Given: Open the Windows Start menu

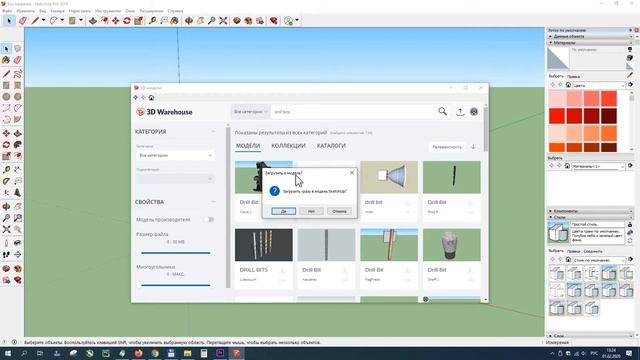Looking at the screenshot, I should pos(7,353).
